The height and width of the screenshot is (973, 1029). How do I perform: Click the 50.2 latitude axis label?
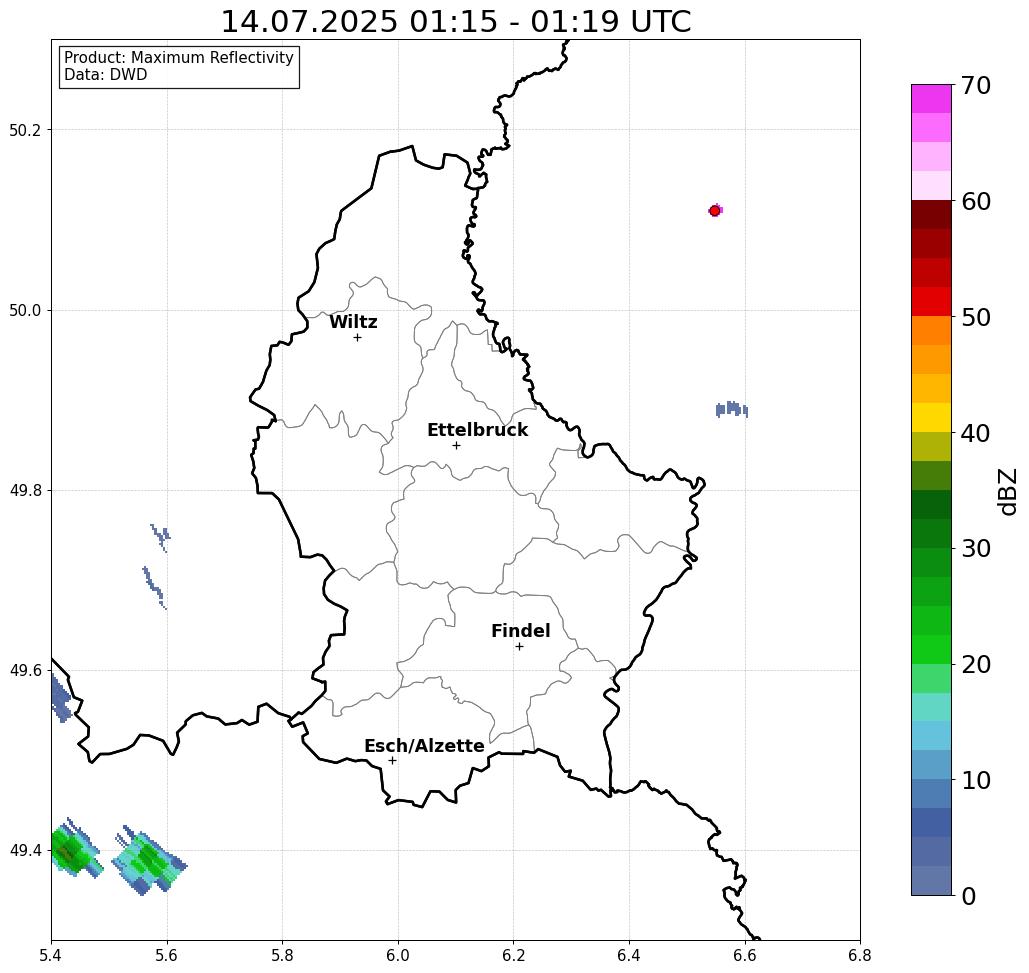25,130
